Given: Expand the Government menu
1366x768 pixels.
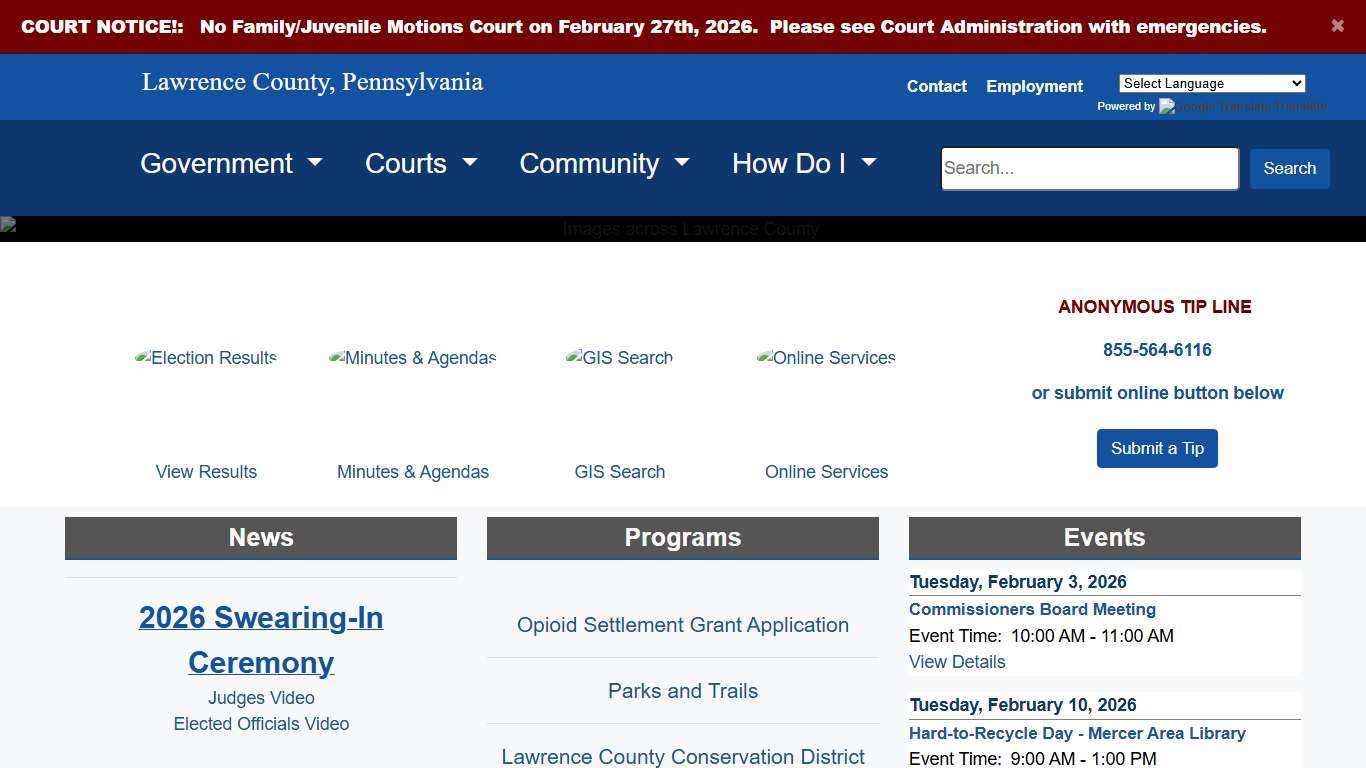Looking at the screenshot, I should tap(231, 164).
